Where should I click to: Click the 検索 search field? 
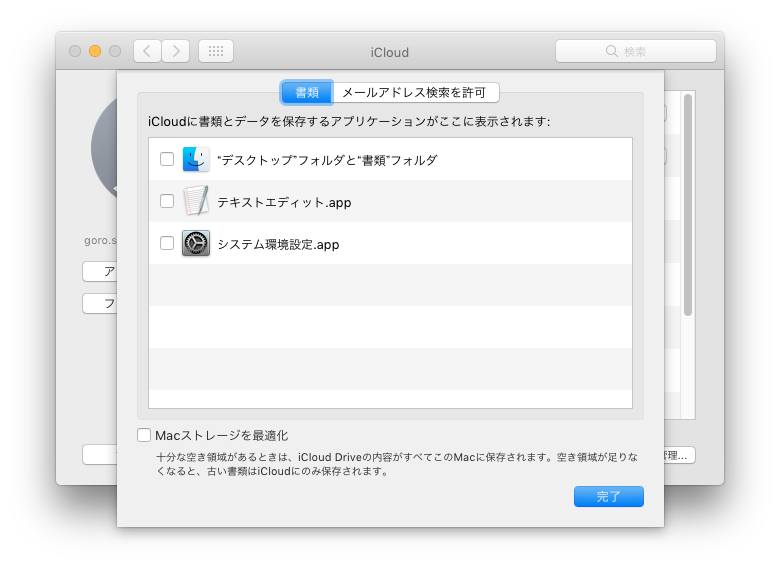(x=636, y=51)
